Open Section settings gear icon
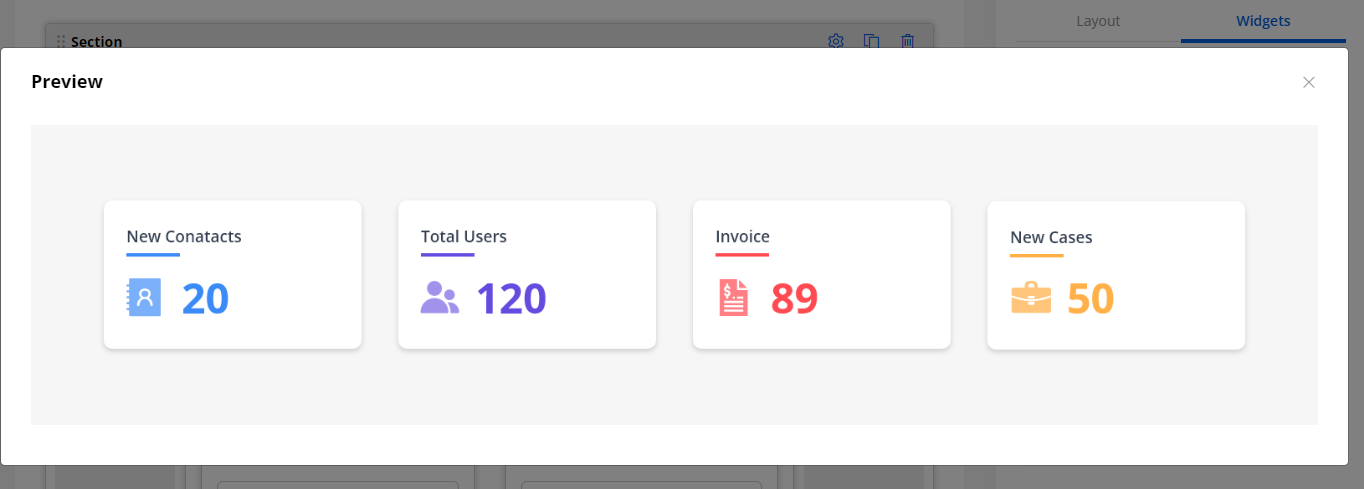The image size is (1364, 489). tap(836, 41)
